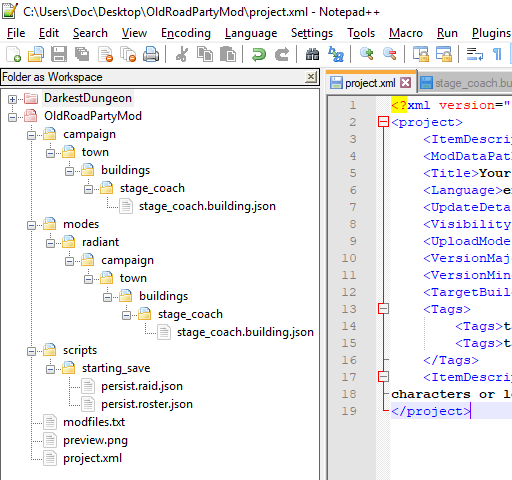Viewport: 512px width, 480px height.
Task: Toggle synchronize horizontal scrolling
Action: tap(444, 54)
